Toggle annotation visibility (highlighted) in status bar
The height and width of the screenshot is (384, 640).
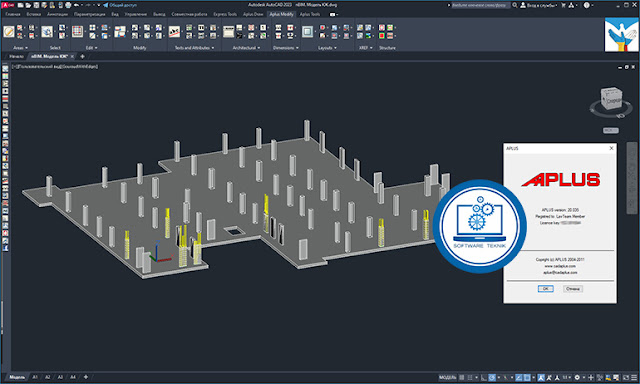tap(541, 377)
